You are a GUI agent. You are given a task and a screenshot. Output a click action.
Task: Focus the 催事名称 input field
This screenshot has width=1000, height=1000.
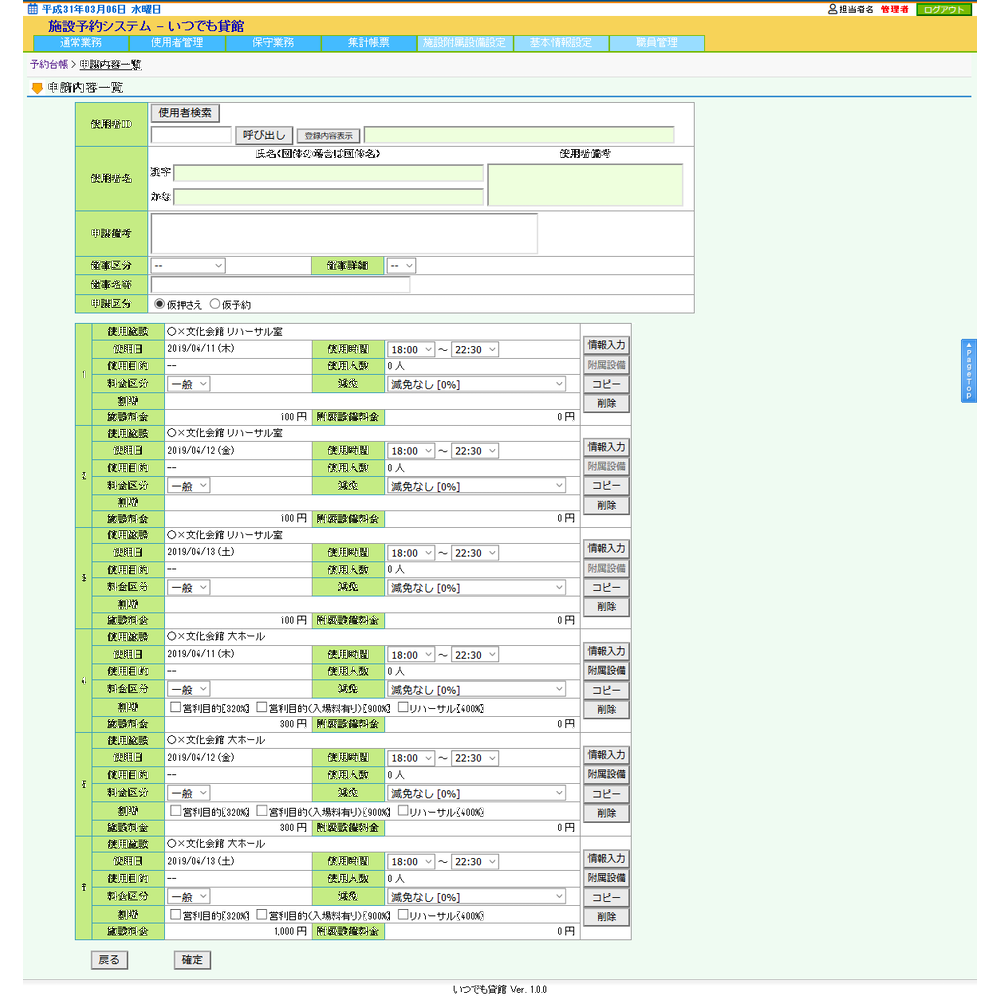coord(281,284)
